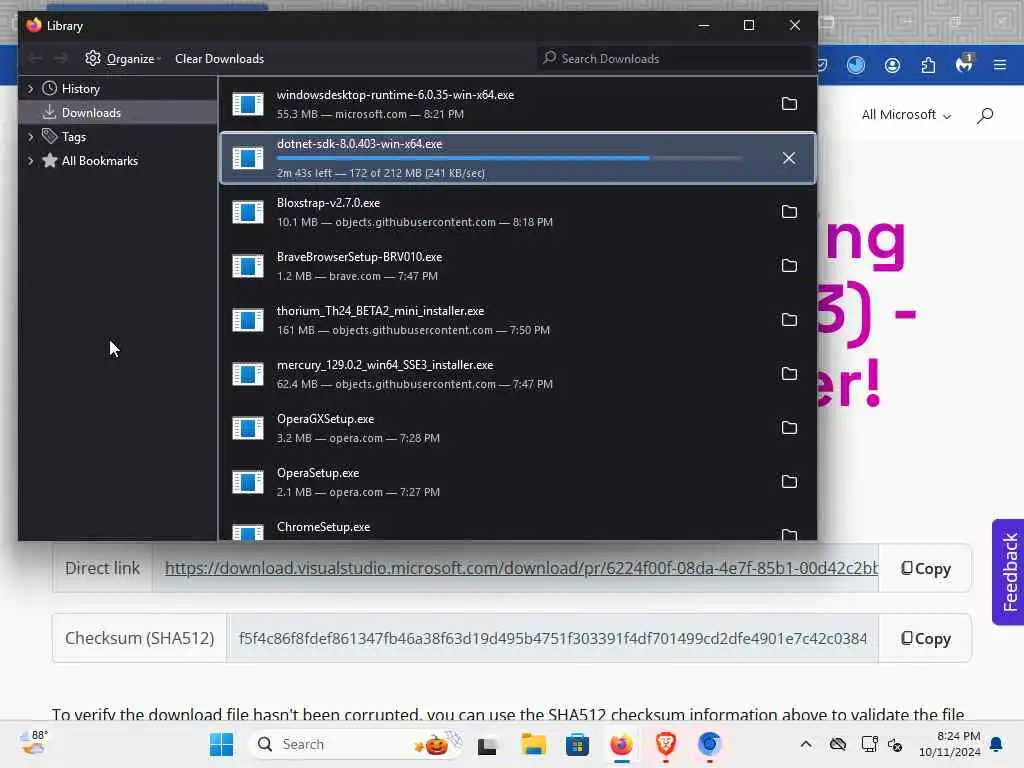Click the checksum value field
1024x768 pixels.
pos(552,639)
